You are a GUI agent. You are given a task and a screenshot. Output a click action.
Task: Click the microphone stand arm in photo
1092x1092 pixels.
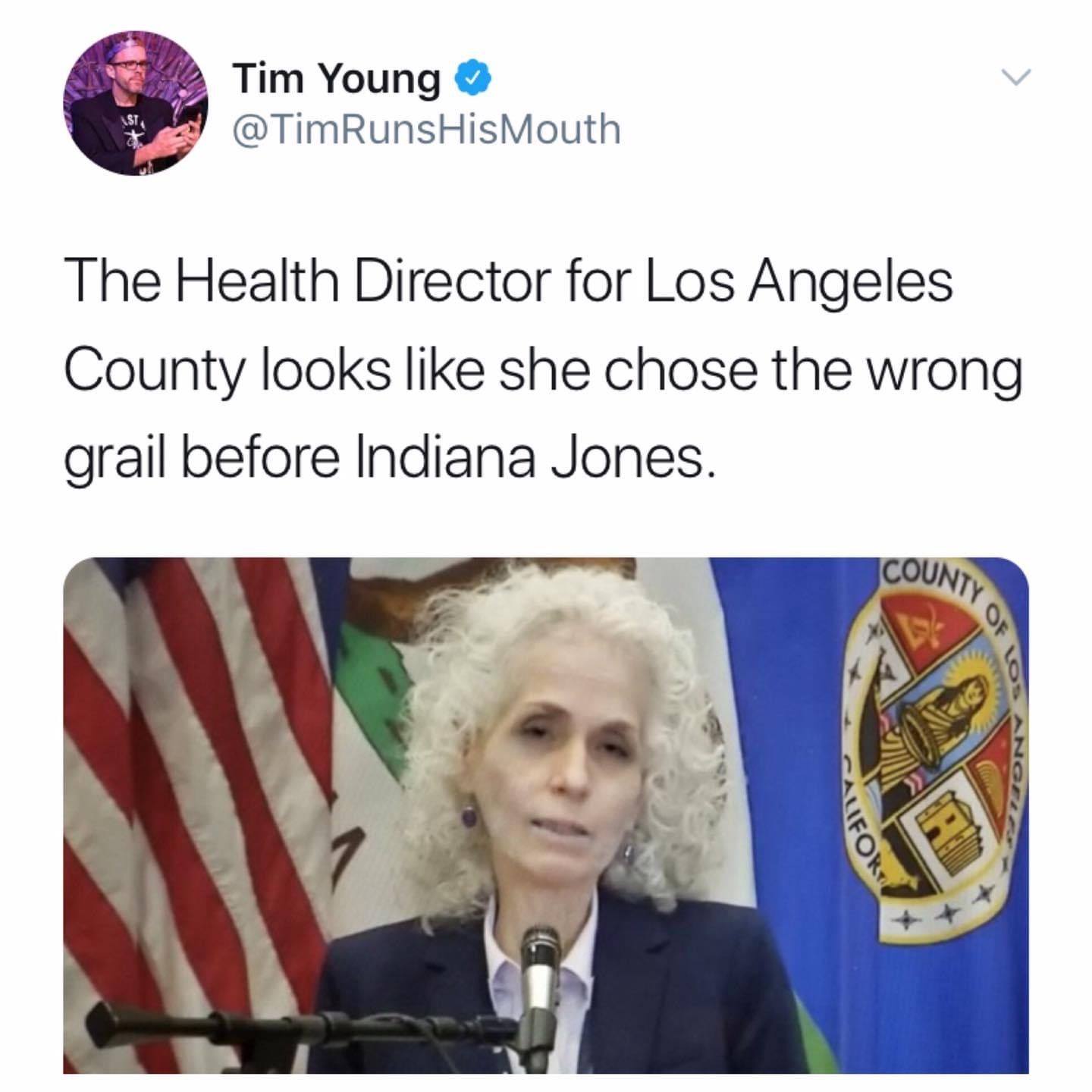(x=303, y=1018)
